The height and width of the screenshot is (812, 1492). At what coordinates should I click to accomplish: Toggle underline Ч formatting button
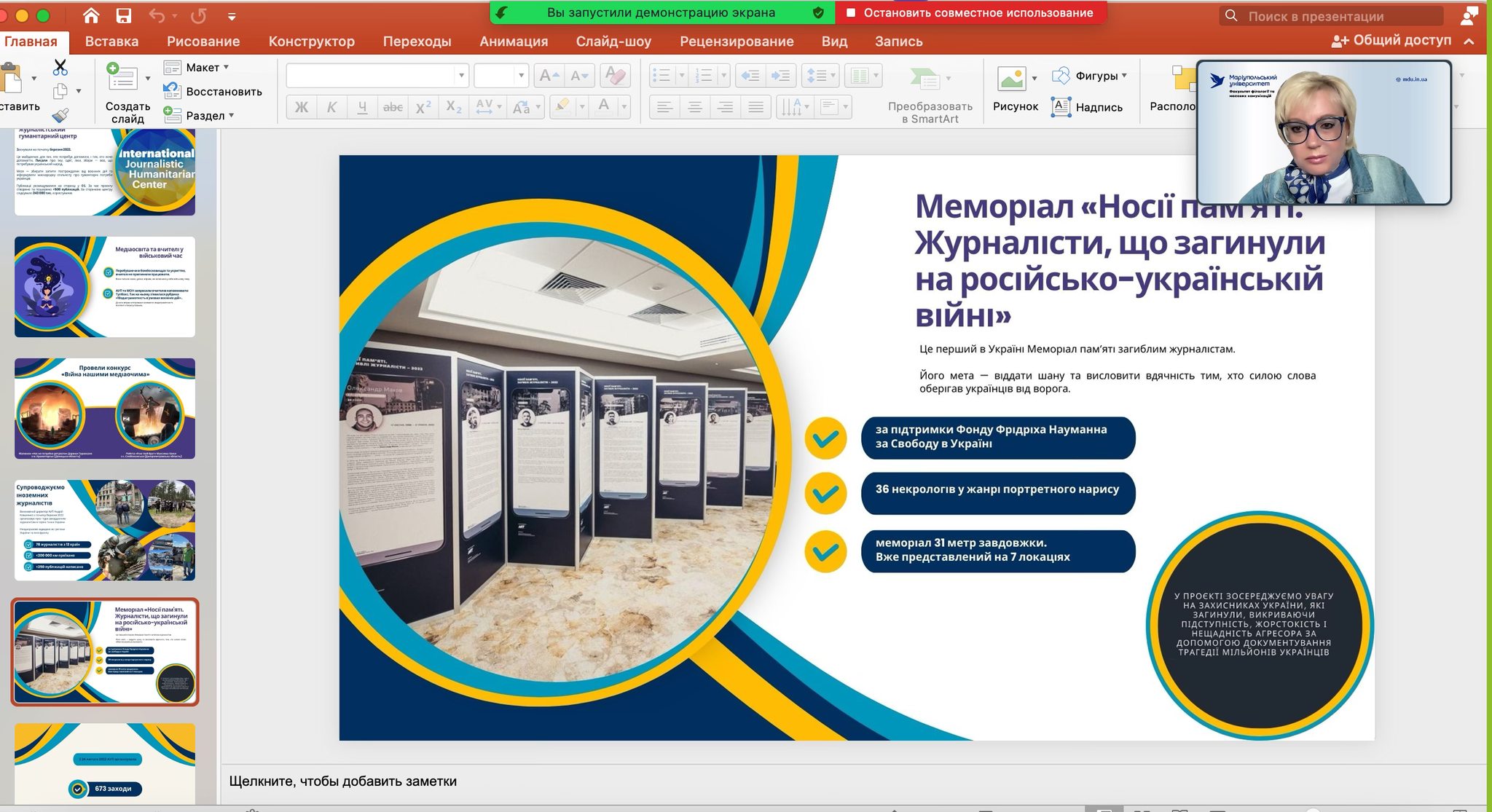(x=362, y=108)
